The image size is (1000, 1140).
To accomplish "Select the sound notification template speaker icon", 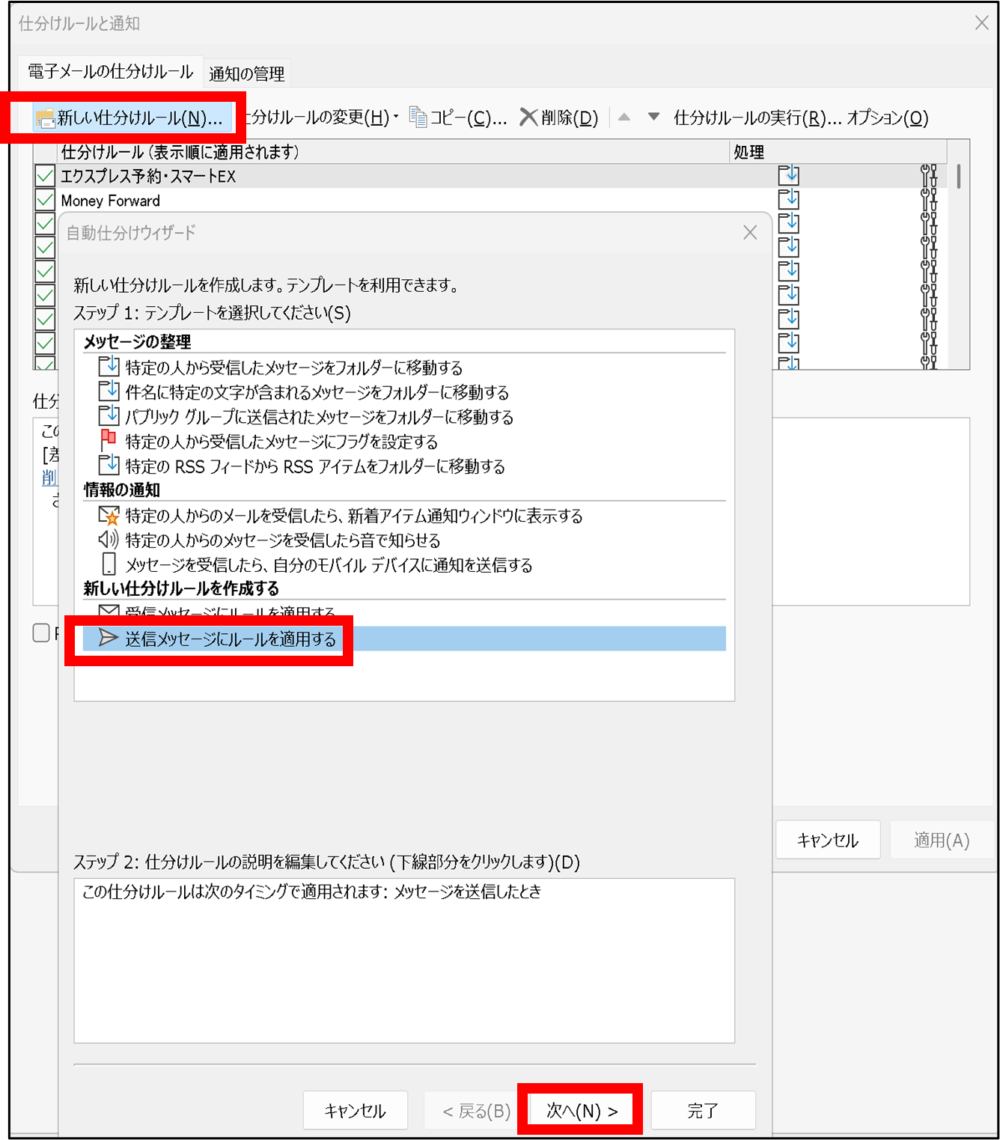I will tap(109, 540).
